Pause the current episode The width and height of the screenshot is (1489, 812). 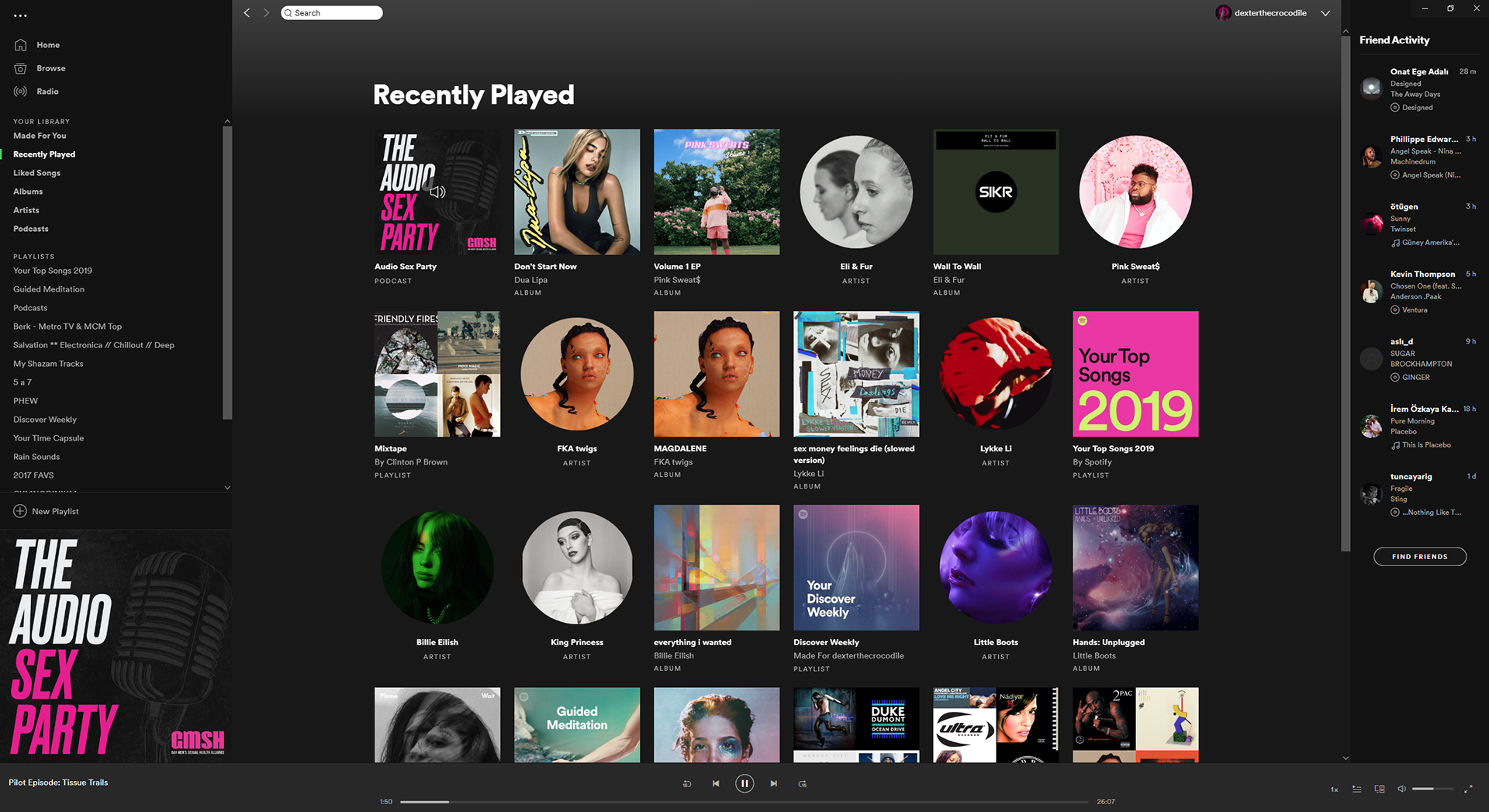click(744, 784)
